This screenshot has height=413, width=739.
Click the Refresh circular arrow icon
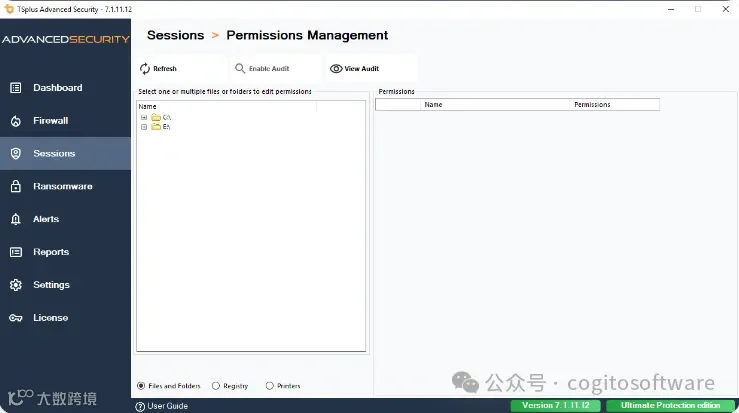click(x=145, y=69)
